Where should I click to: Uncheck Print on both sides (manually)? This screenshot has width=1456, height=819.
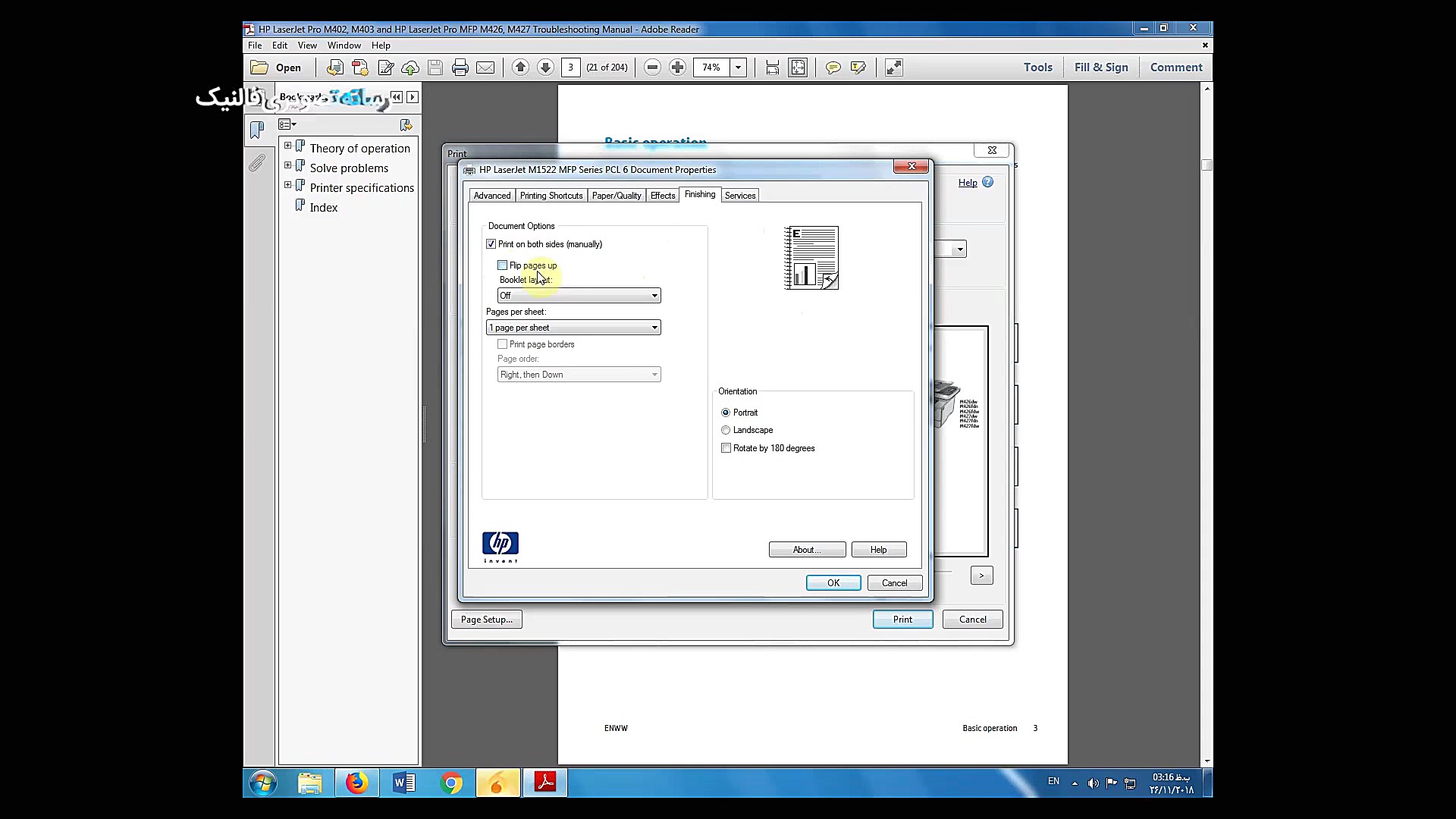(491, 244)
